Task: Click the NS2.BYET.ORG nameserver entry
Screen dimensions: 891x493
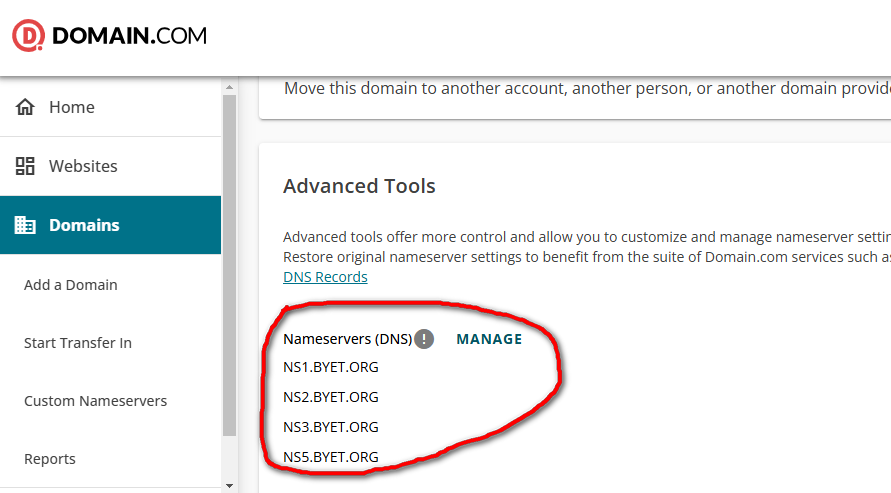Action: coord(331,397)
